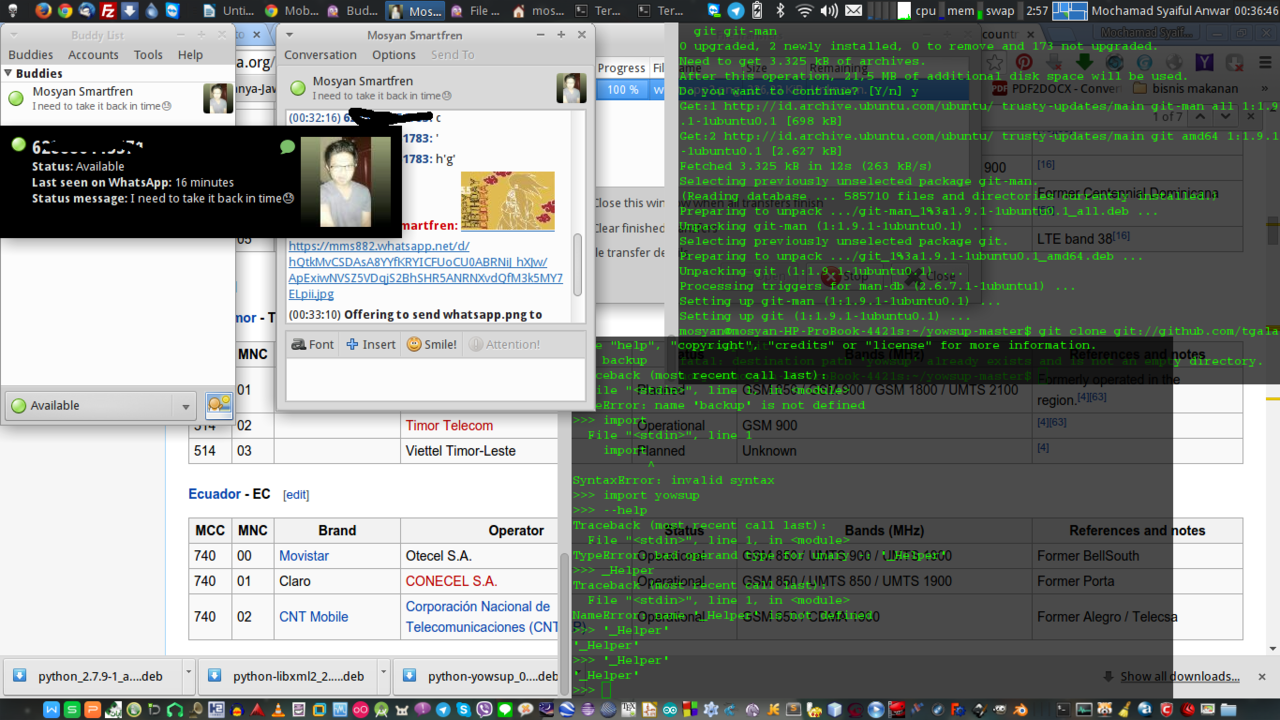This screenshot has height=720, width=1280.
Task: Click the set buddy icon button in Buddy List
Action: [219, 405]
